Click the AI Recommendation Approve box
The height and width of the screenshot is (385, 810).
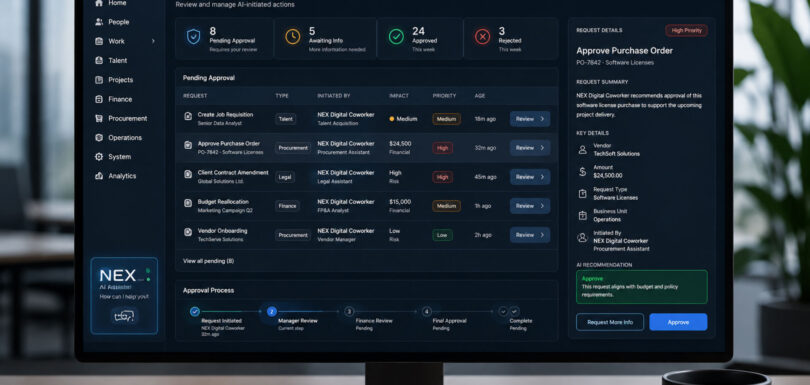[642, 287]
